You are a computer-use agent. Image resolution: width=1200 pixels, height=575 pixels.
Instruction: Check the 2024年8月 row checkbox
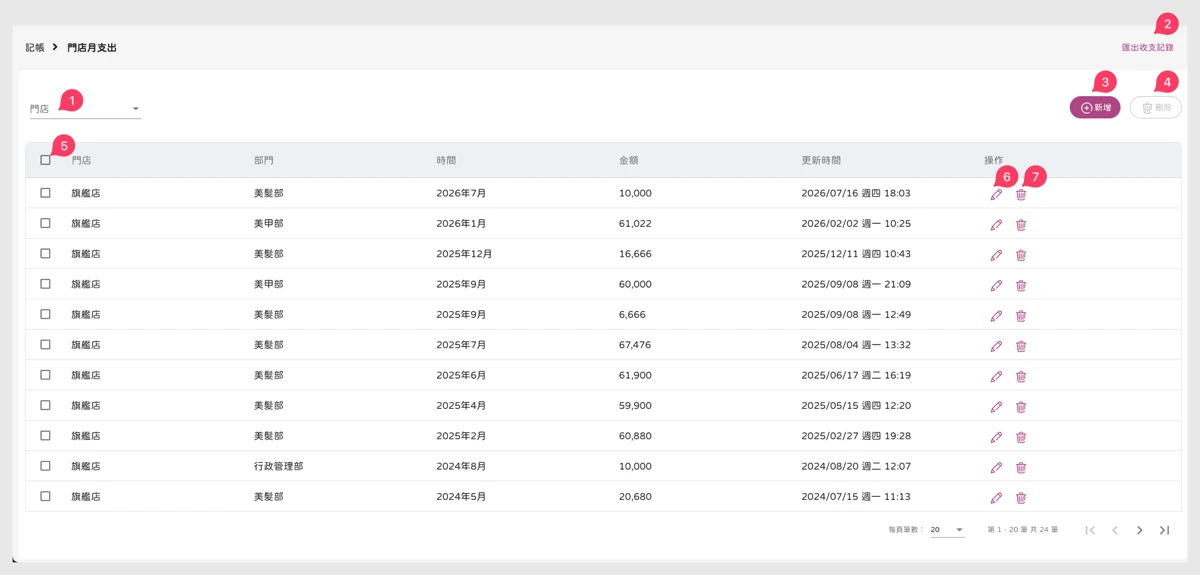pos(45,466)
